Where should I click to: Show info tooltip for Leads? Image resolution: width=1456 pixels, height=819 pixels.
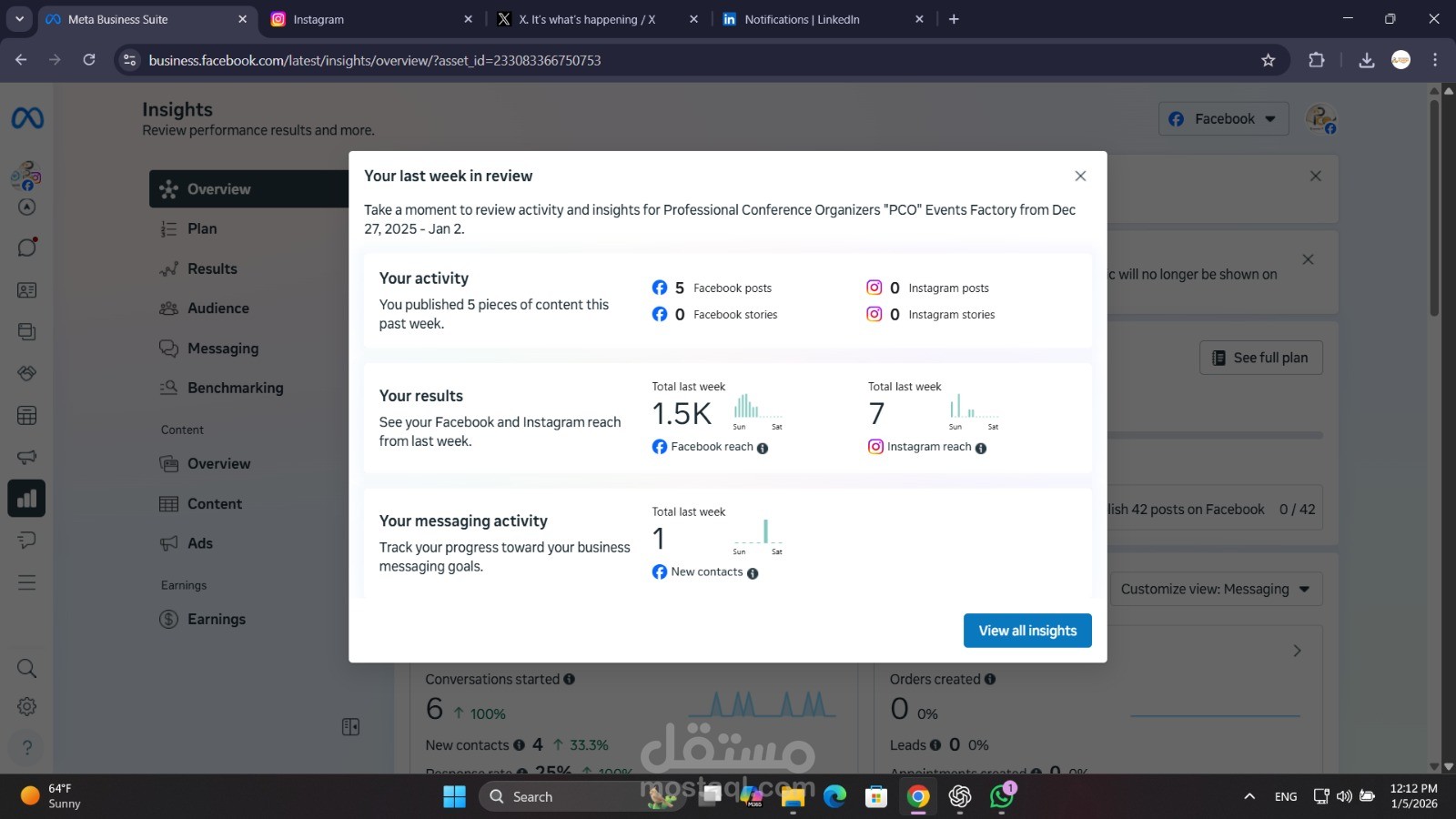(x=935, y=745)
